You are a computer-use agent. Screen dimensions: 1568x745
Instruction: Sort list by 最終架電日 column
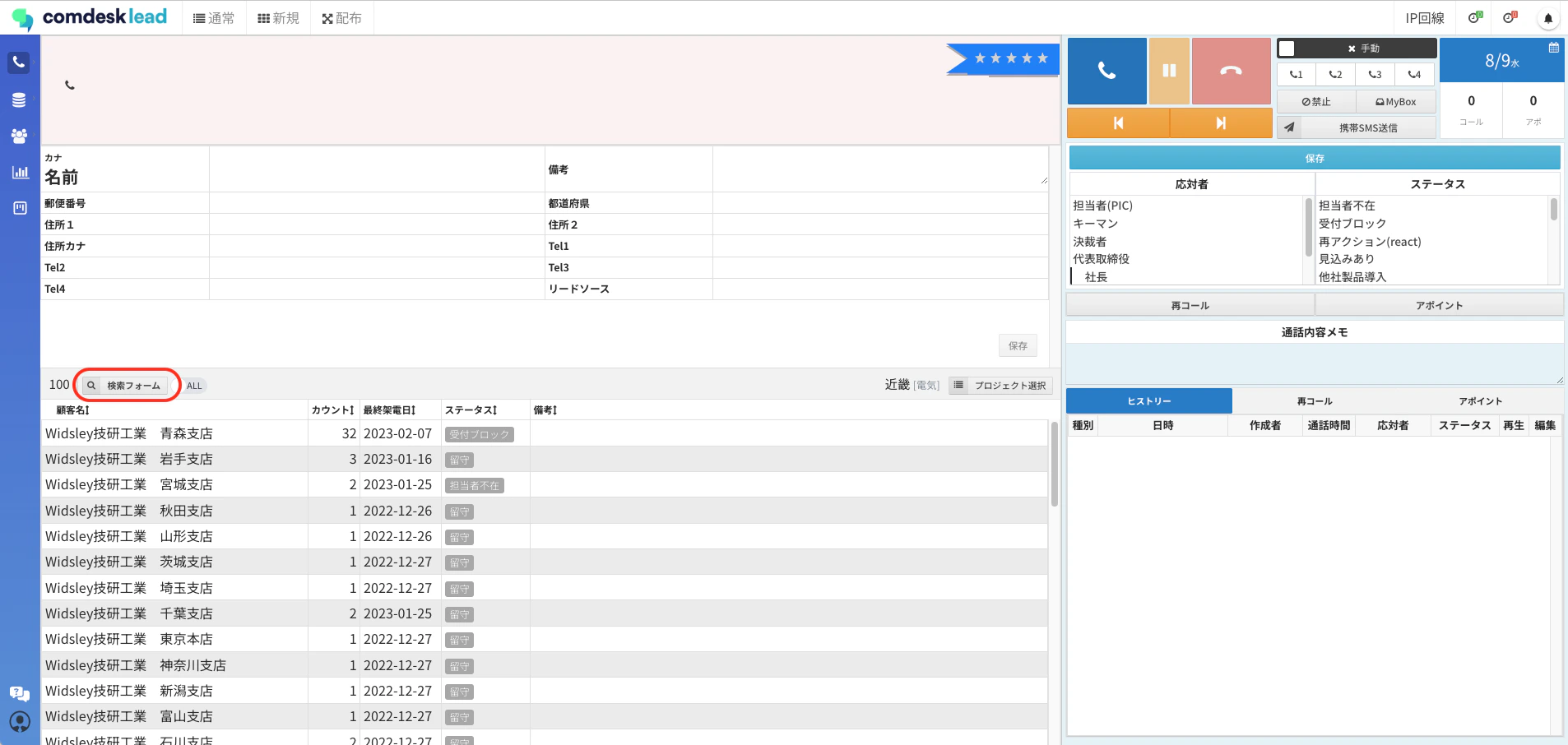[x=390, y=410]
